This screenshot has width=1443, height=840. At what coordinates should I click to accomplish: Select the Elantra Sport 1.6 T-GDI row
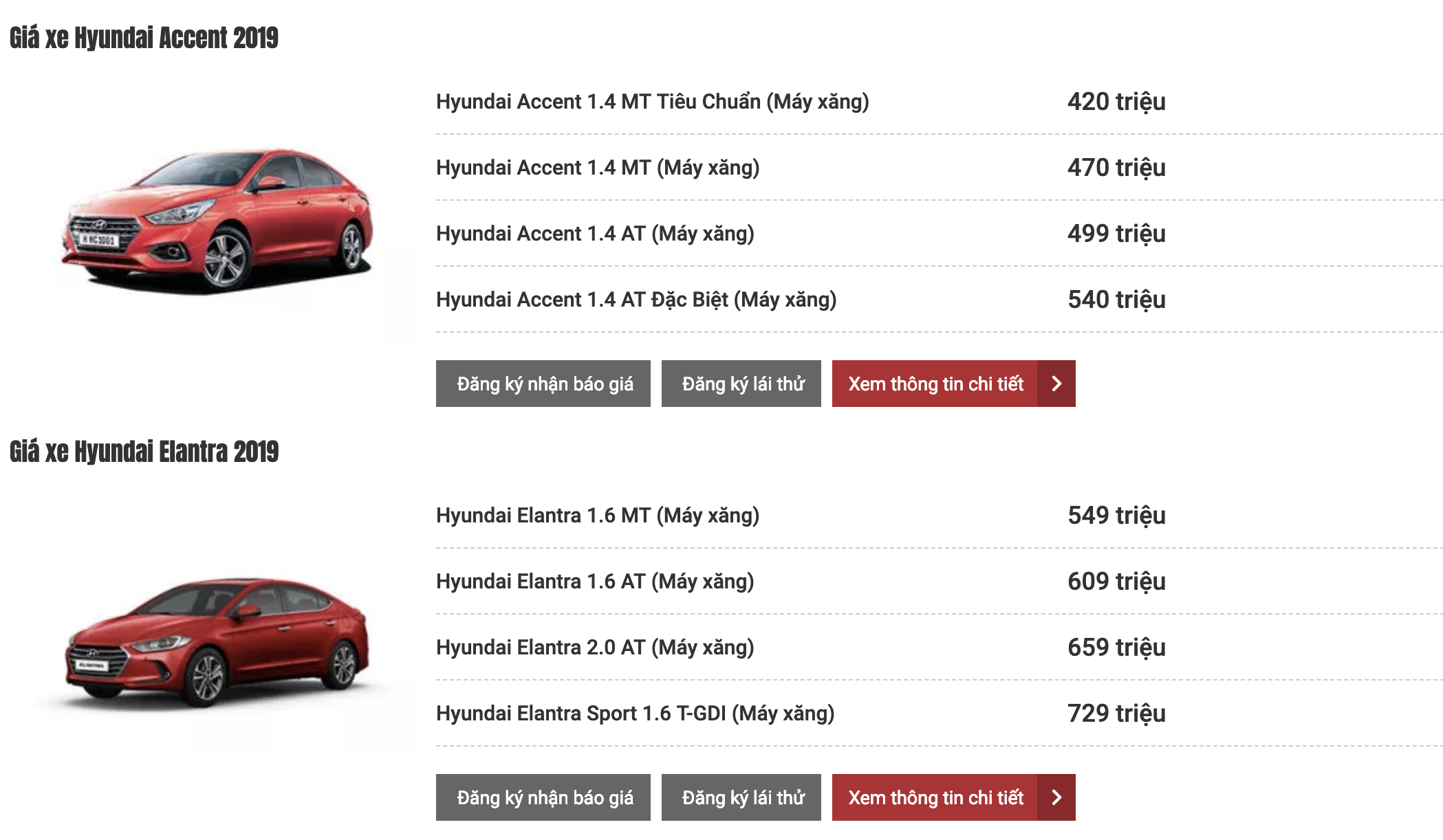click(635, 714)
